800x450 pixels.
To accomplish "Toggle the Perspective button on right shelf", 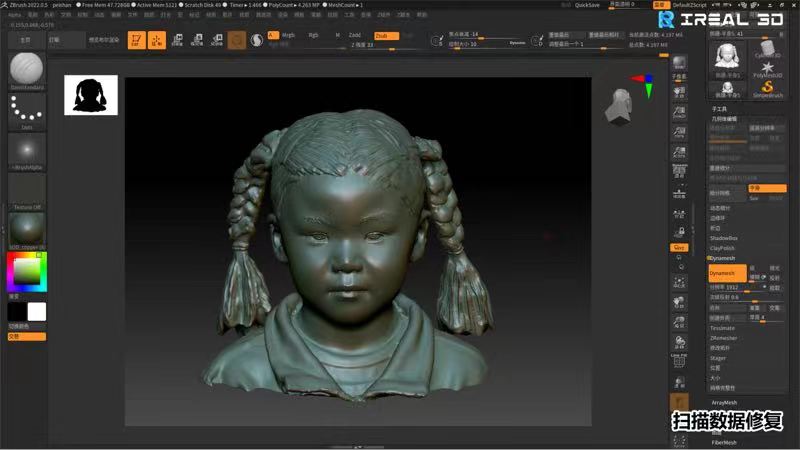I will tap(679, 172).
